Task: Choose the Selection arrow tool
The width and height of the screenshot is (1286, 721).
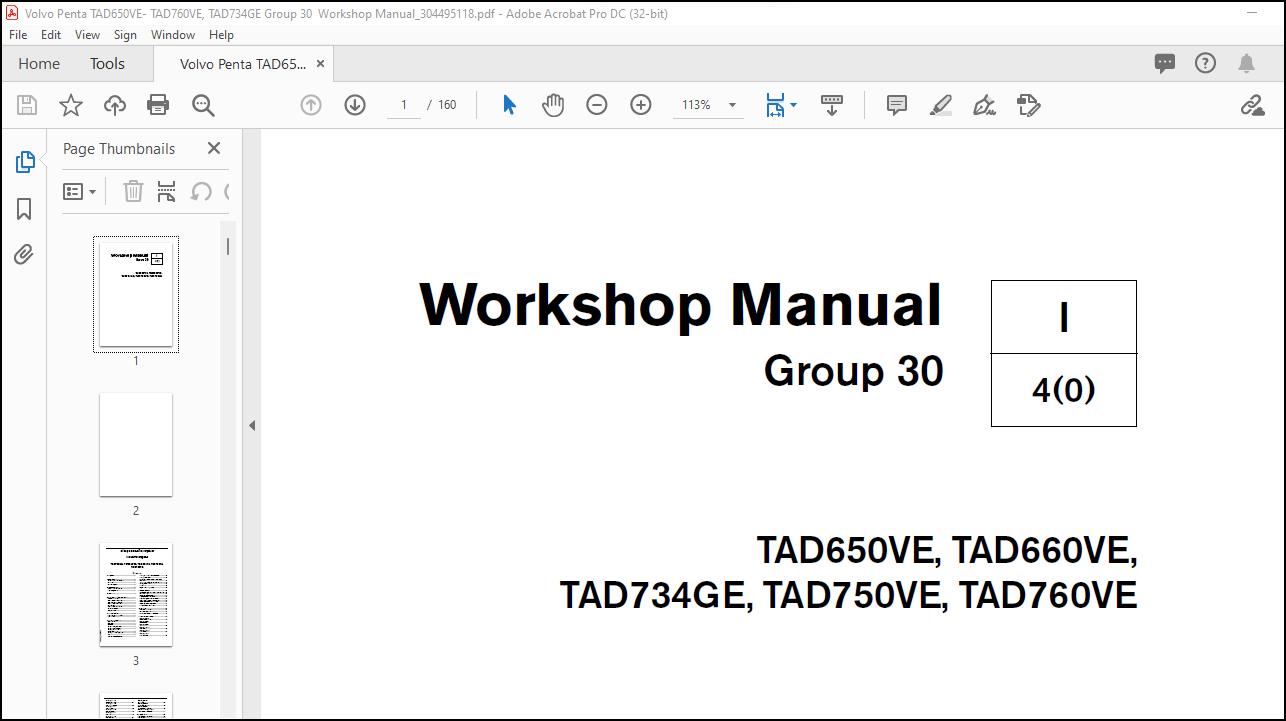Action: point(509,105)
